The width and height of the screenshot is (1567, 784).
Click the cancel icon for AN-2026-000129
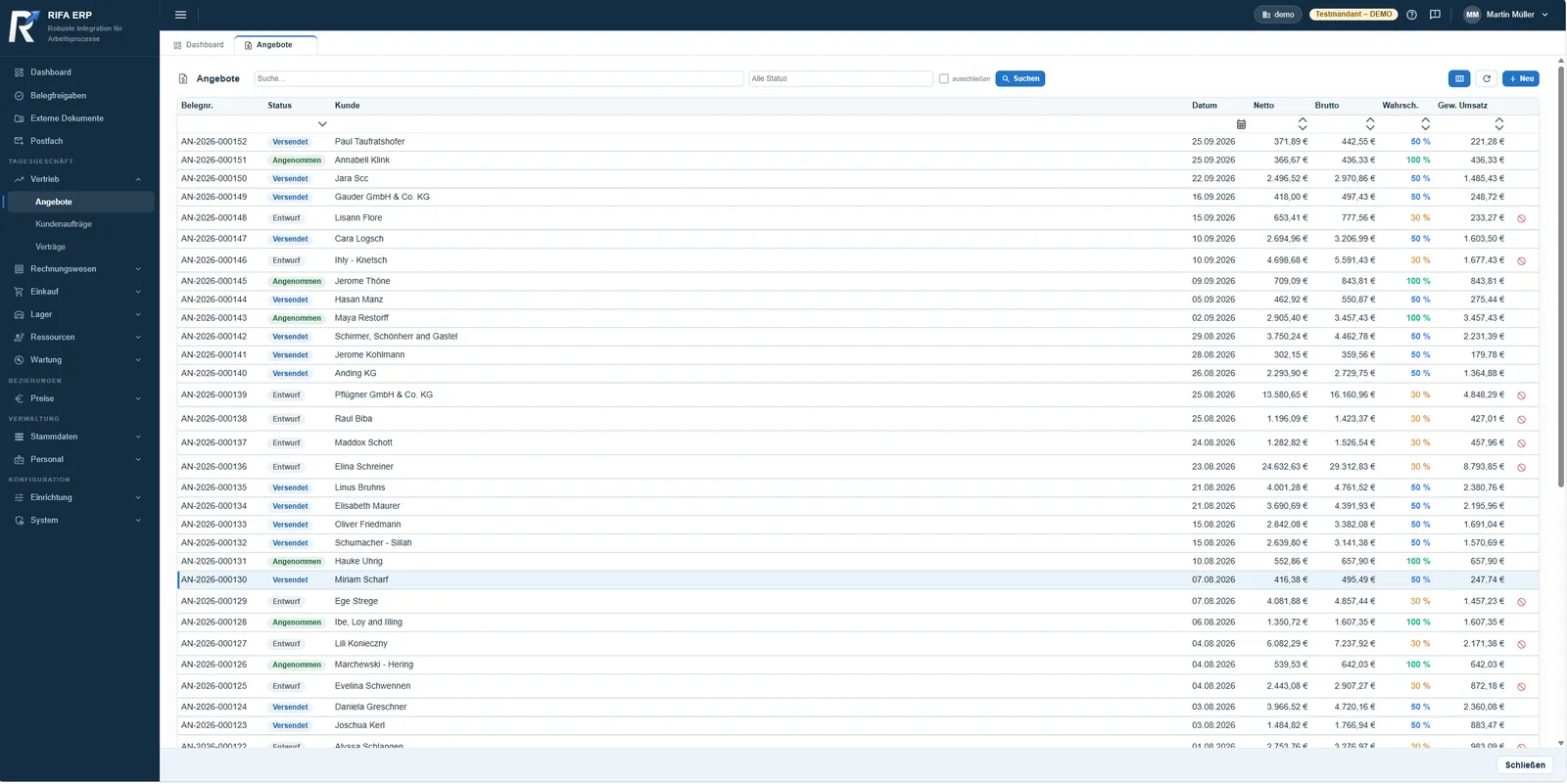click(x=1521, y=603)
